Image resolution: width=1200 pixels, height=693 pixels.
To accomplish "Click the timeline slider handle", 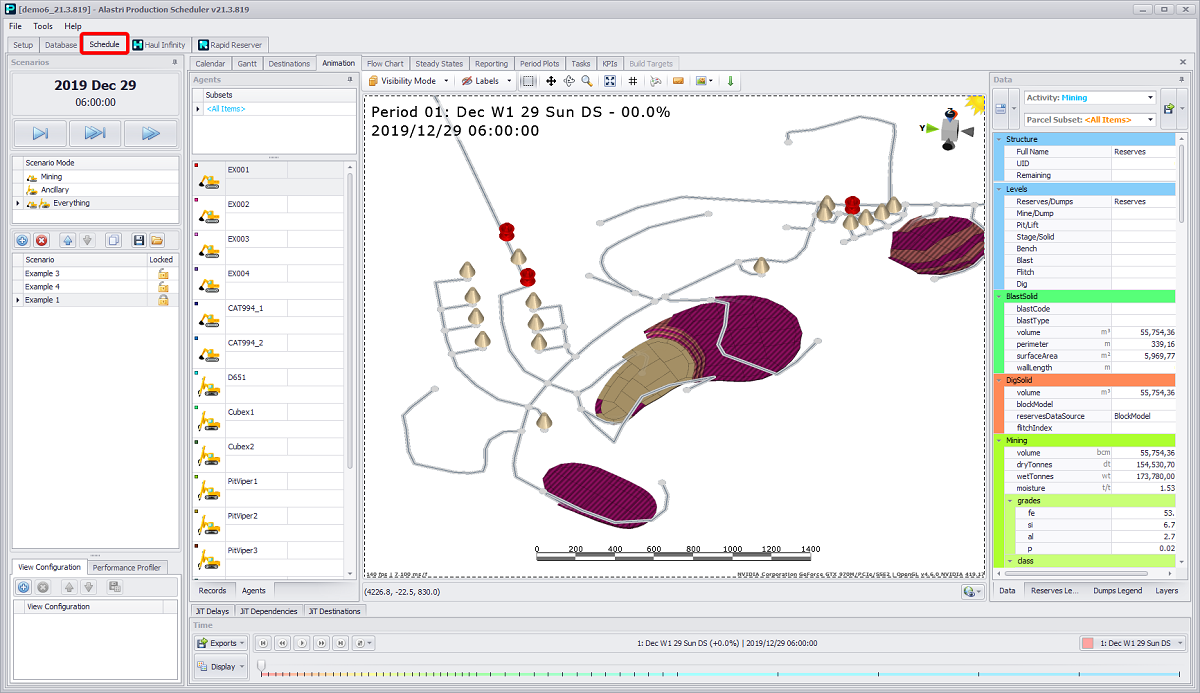I will (262, 665).
